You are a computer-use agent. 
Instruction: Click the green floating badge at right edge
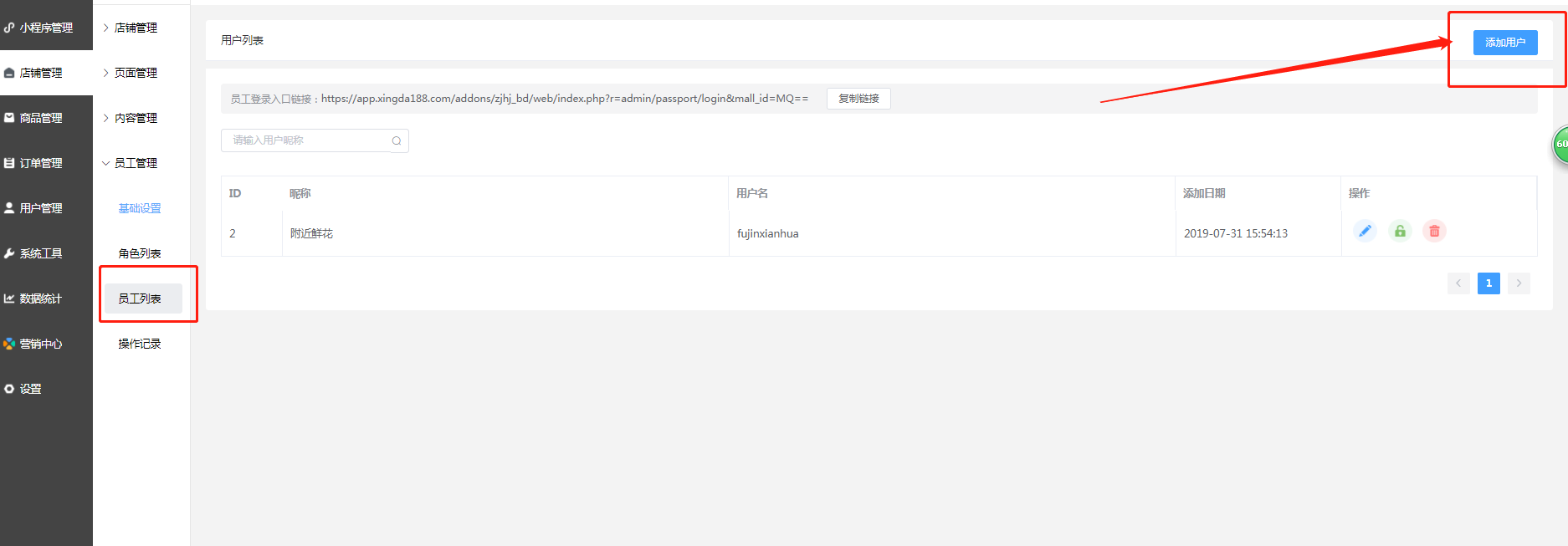[x=1560, y=145]
